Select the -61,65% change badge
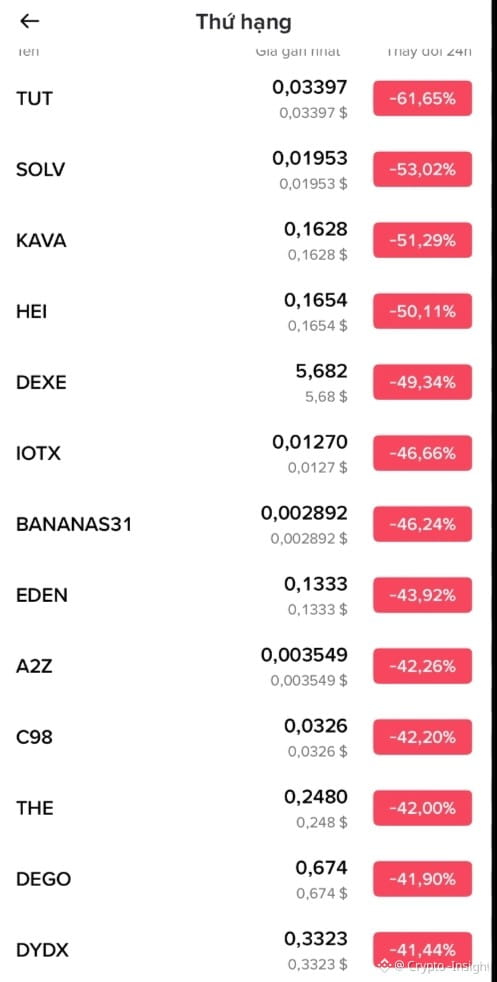This screenshot has height=982, width=497. coord(423,98)
